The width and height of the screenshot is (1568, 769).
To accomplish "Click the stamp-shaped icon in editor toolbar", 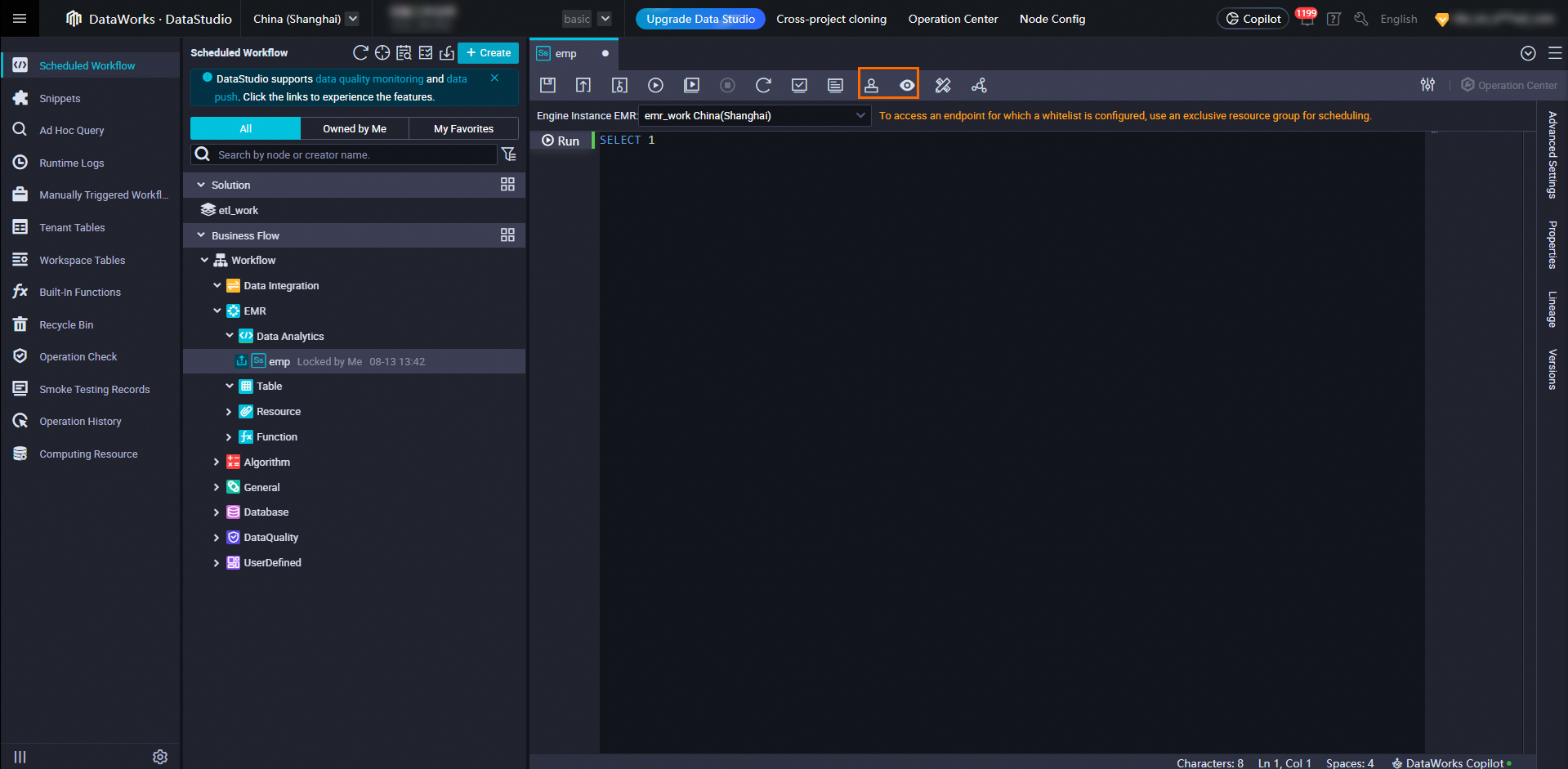I will click(x=871, y=85).
